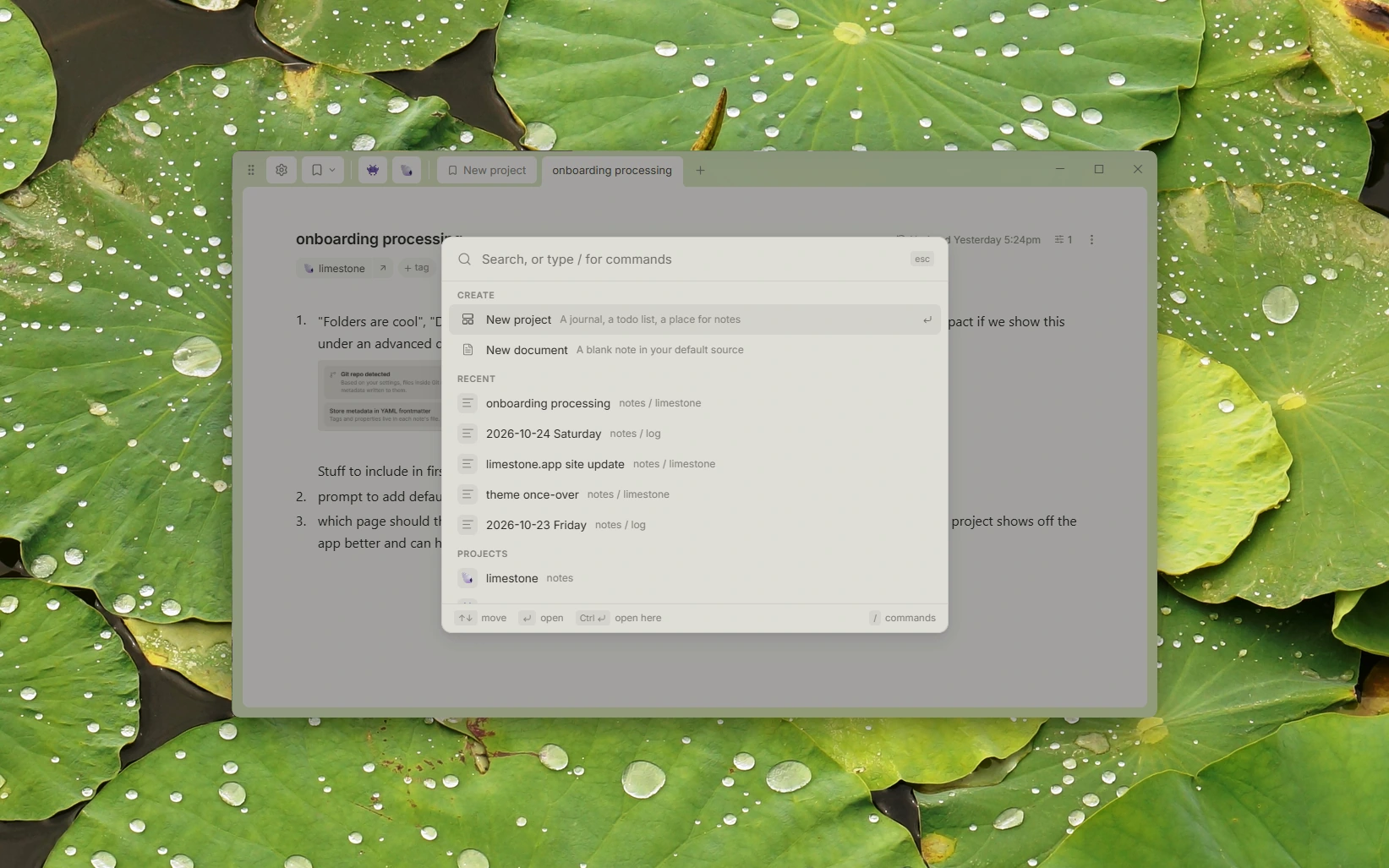Open recent note limestone.app site update
This screenshot has width=1389, height=868.
coord(695,464)
